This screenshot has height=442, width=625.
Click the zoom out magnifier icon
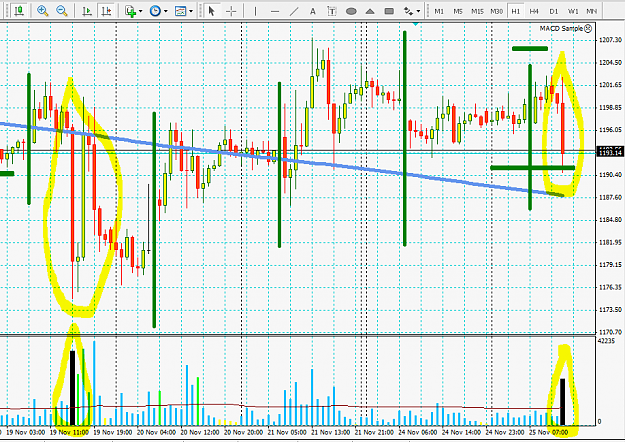pyautogui.click(x=62, y=11)
